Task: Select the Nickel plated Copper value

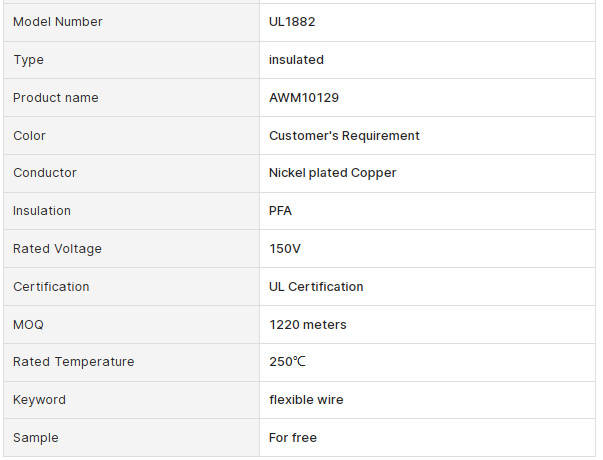Action: 332,173
